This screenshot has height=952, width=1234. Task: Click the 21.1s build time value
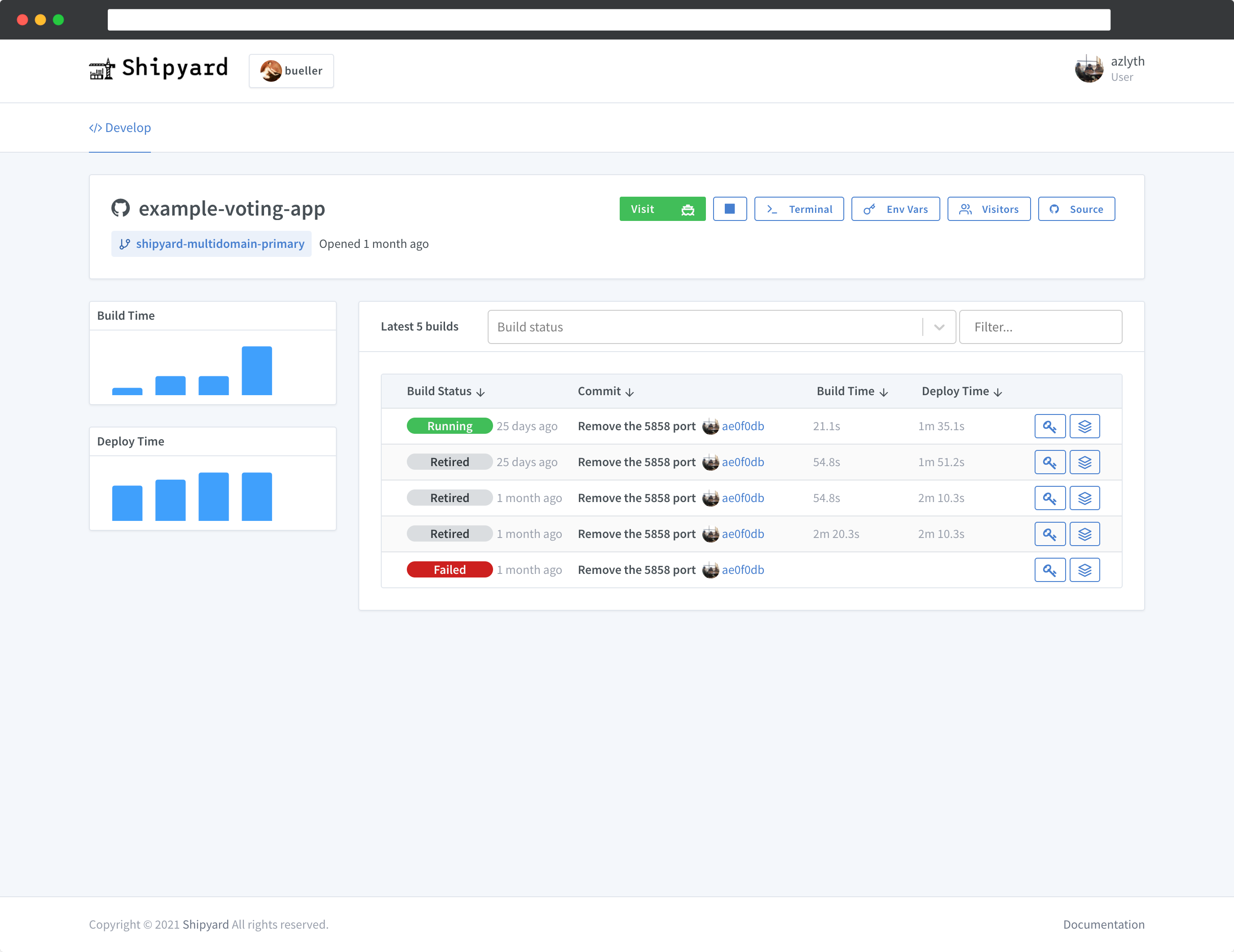(826, 426)
